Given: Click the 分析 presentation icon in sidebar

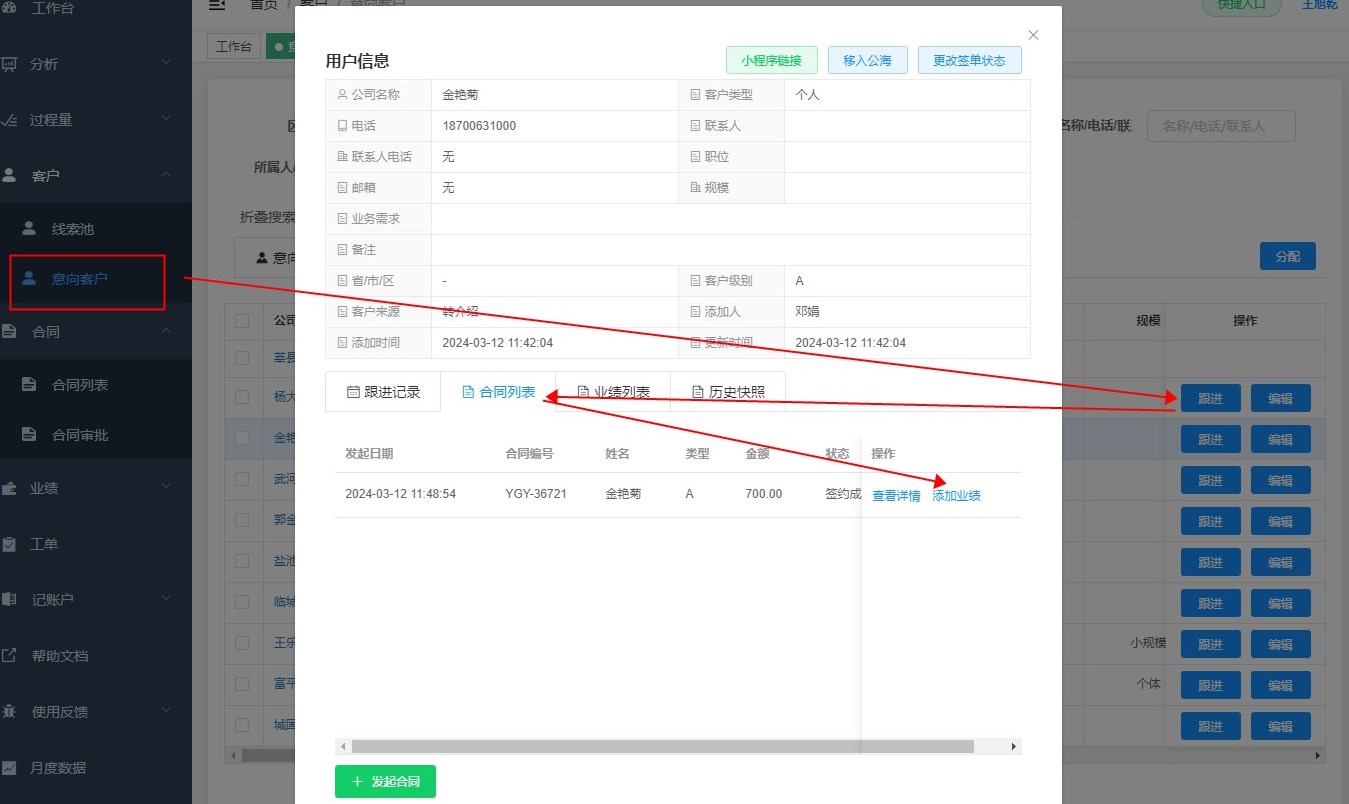Looking at the screenshot, I should pyautogui.click(x=10, y=64).
